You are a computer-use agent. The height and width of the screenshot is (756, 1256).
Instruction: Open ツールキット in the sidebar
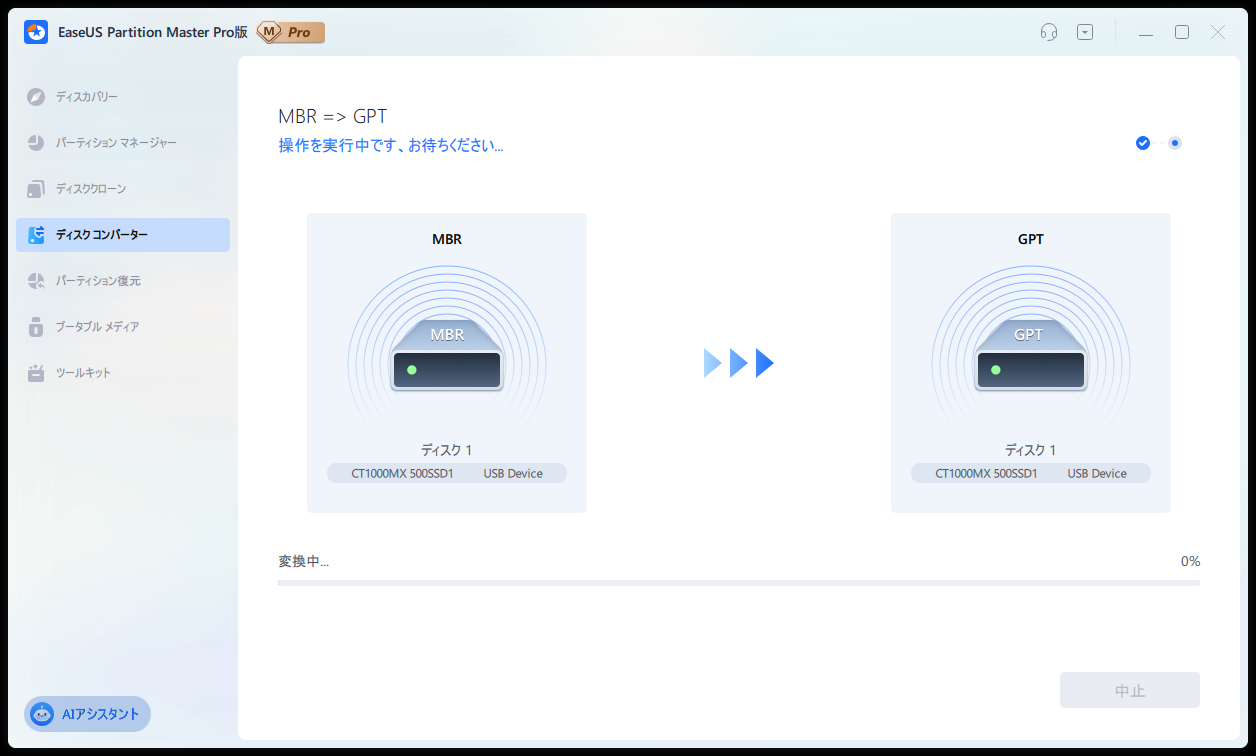(123, 373)
